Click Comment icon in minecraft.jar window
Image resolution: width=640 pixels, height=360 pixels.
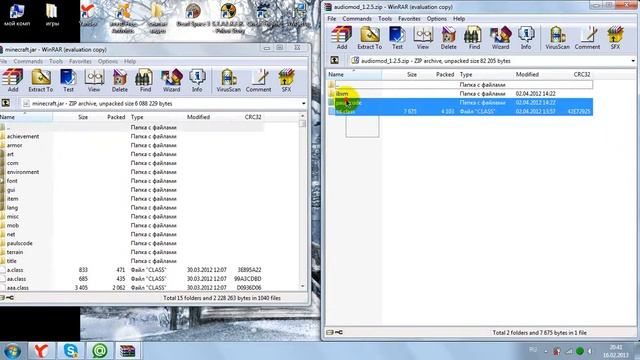(258, 80)
